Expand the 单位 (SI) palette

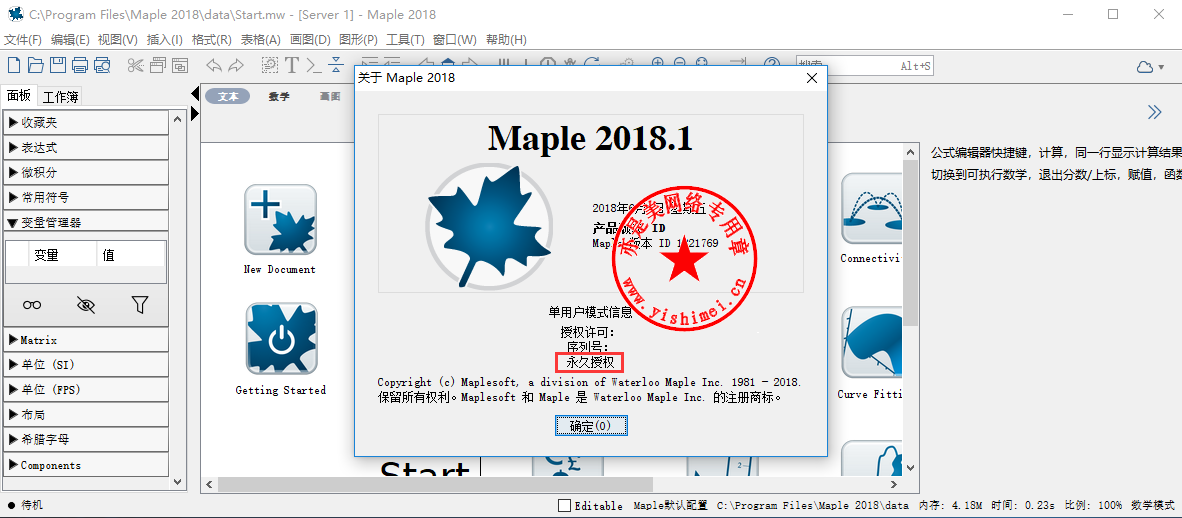coord(86,365)
